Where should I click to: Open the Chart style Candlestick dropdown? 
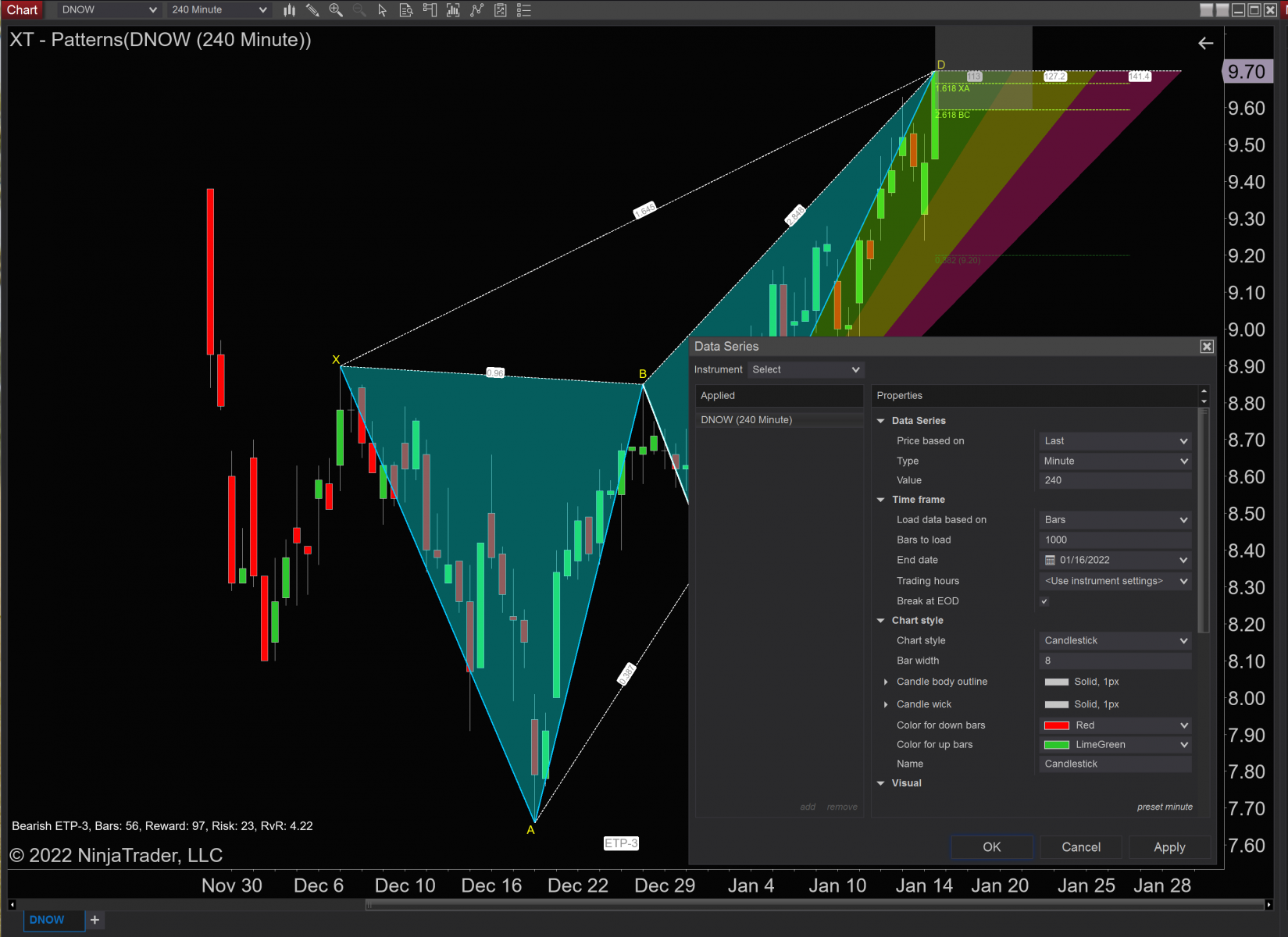click(1115, 641)
